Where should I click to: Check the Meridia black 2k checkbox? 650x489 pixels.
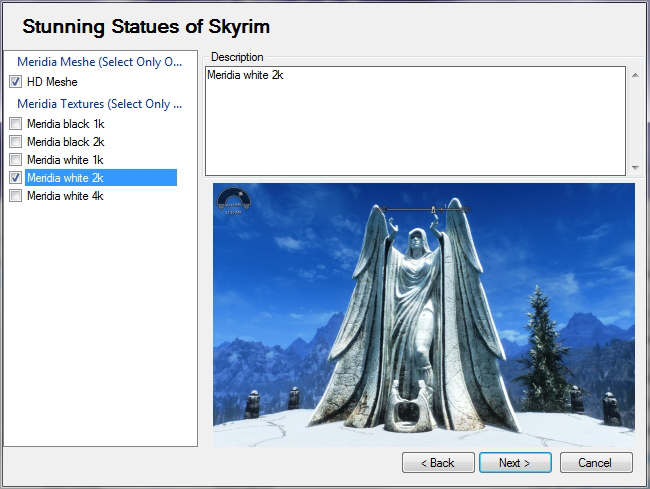(15, 142)
